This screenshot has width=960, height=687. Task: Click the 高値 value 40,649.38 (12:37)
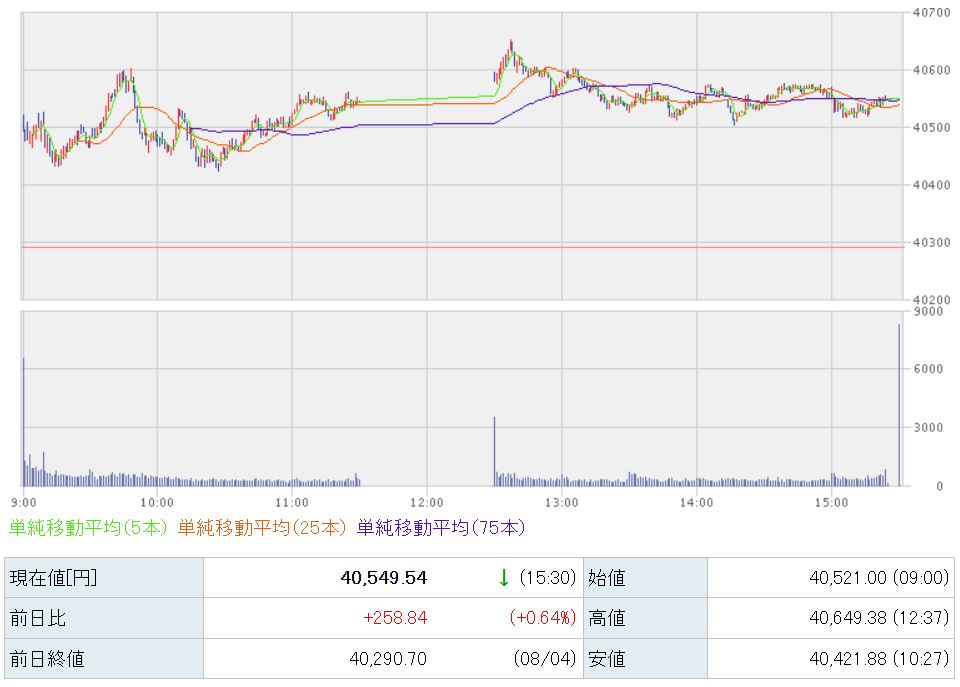(879, 618)
